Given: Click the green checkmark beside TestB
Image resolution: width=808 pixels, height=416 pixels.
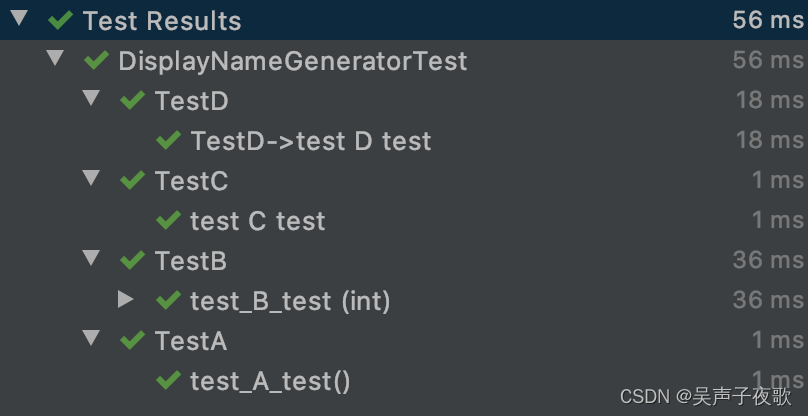Looking at the screenshot, I should click(x=132, y=260).
